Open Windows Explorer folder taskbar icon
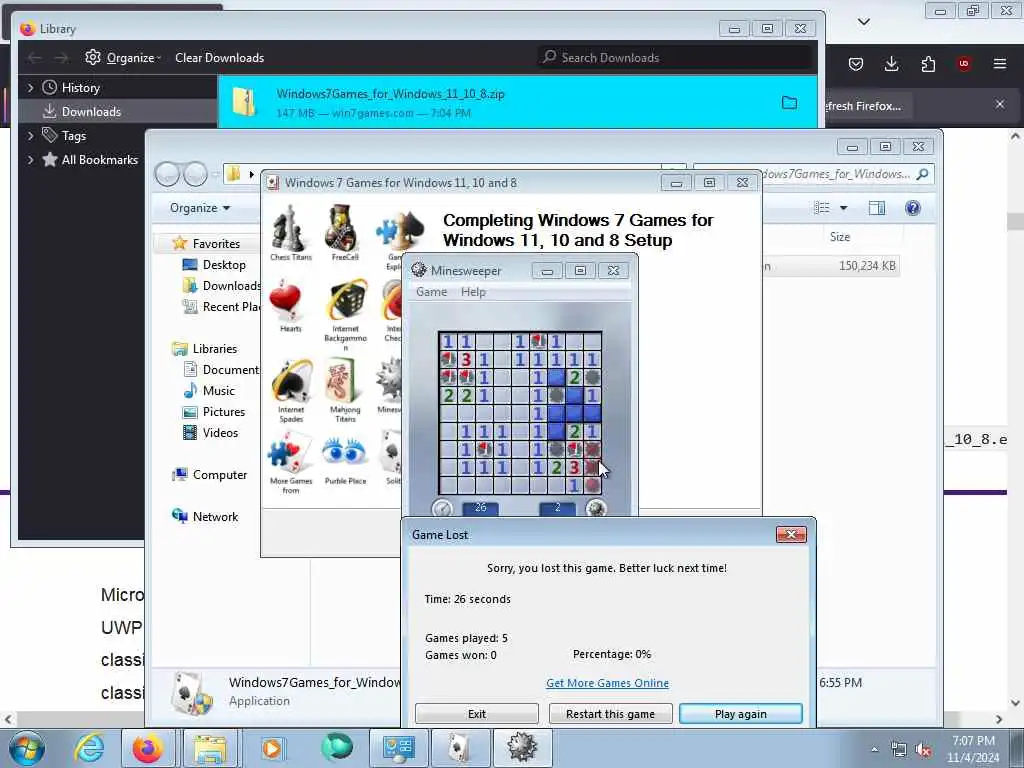The width and height of the screenshot is (1024, 768). [209, 748]
